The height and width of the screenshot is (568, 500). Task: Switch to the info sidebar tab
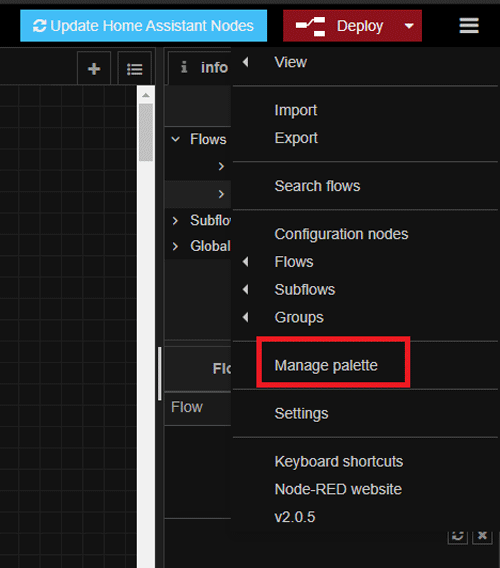pyautogui.click(x=200, y=67)
